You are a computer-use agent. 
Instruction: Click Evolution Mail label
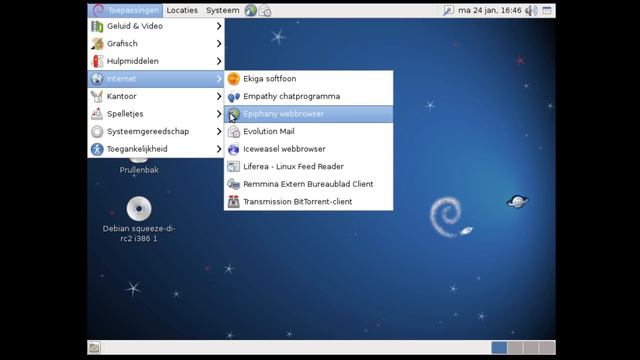(269, 131)
